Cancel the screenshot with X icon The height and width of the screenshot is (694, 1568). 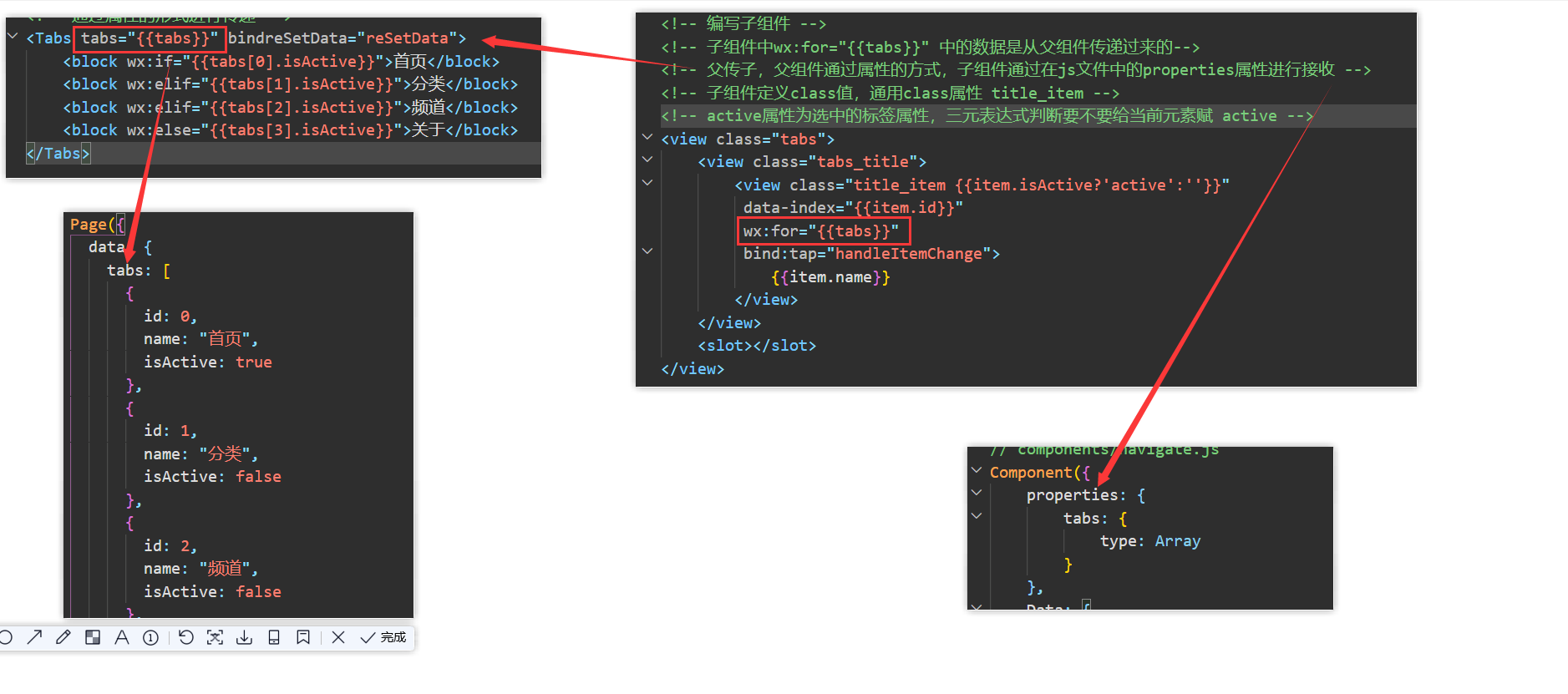tap(338, 637)
